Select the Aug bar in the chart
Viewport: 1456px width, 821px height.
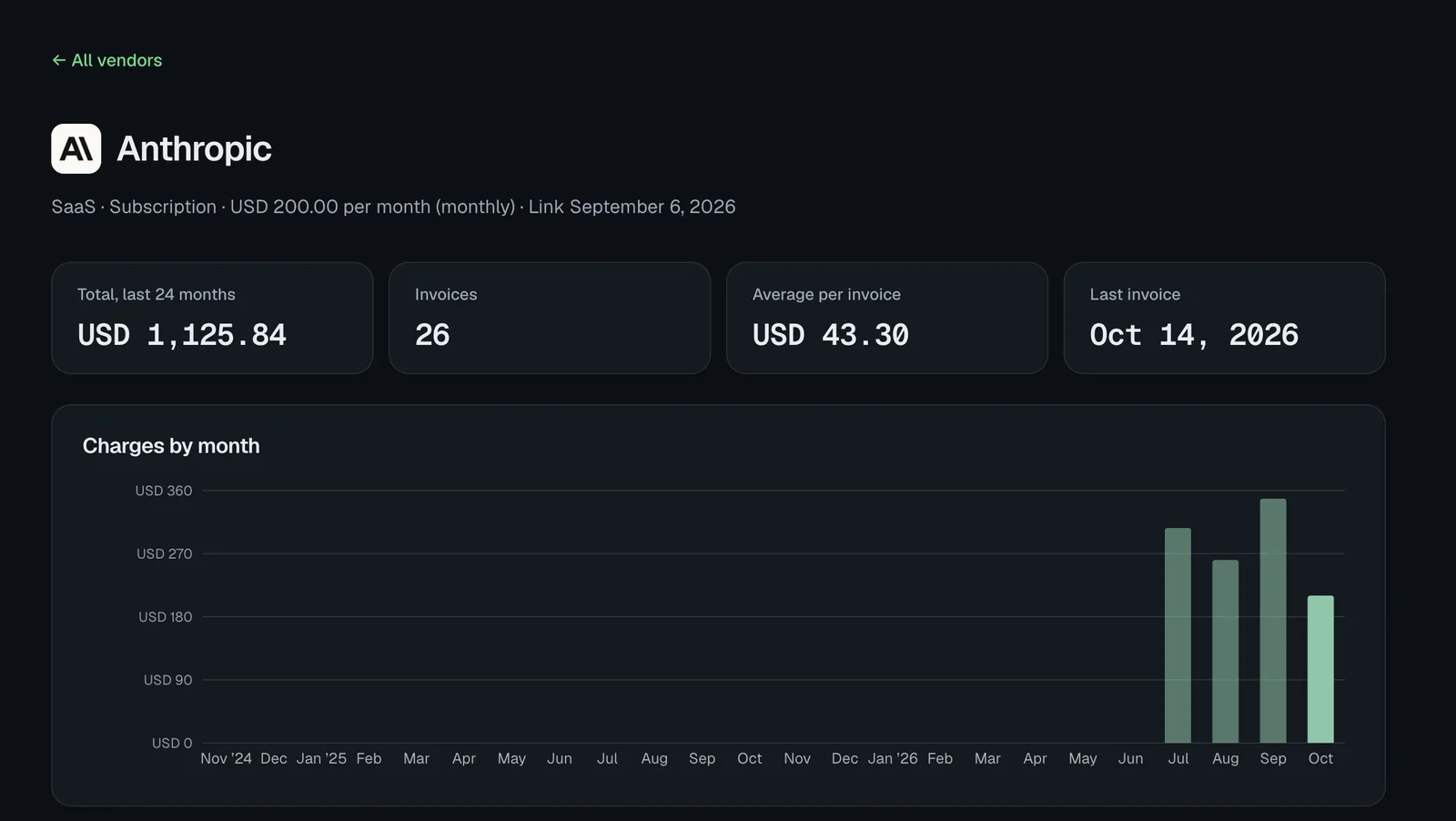coord(1225,652)
